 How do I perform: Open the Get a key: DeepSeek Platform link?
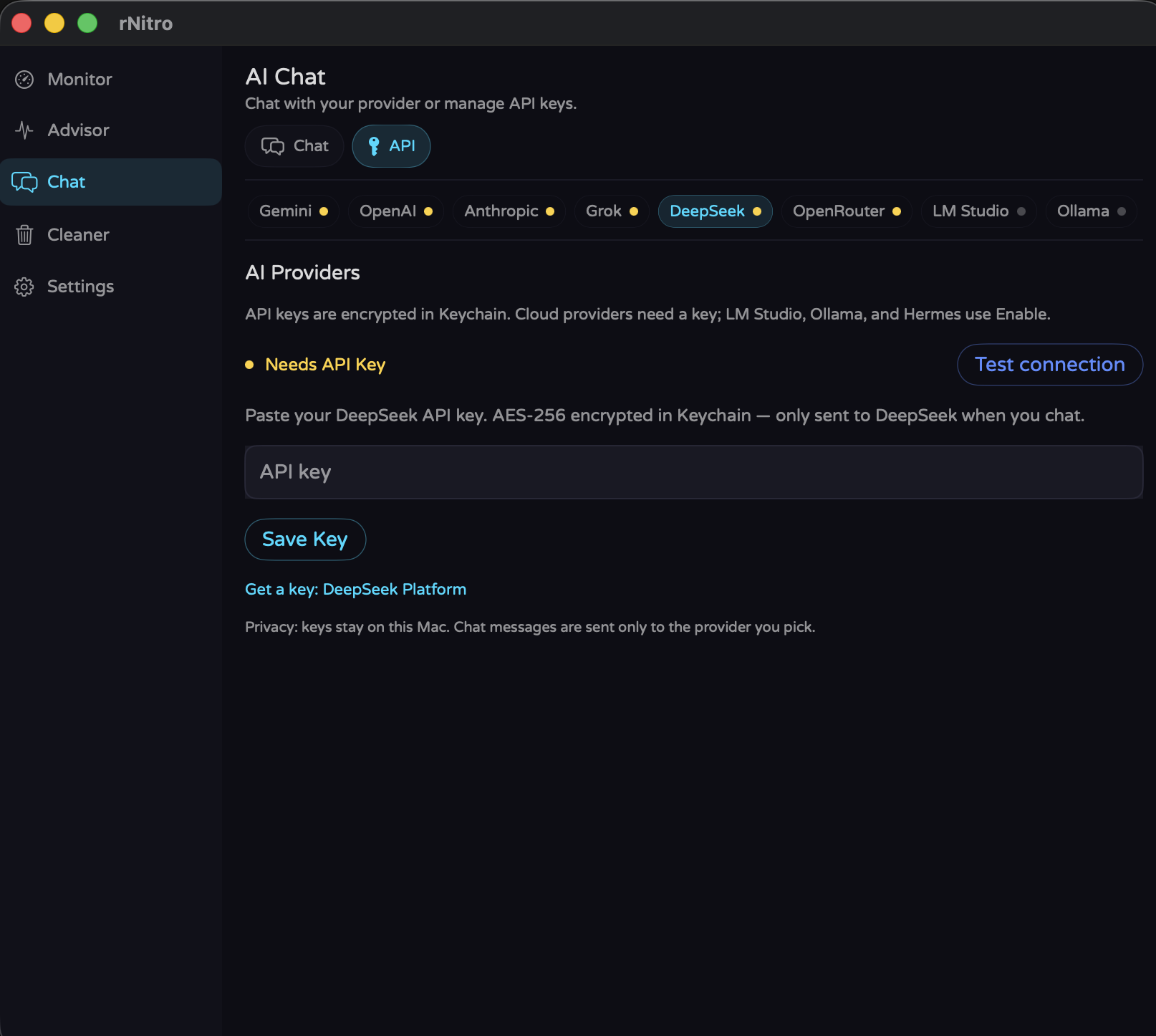tap(356, 590)
